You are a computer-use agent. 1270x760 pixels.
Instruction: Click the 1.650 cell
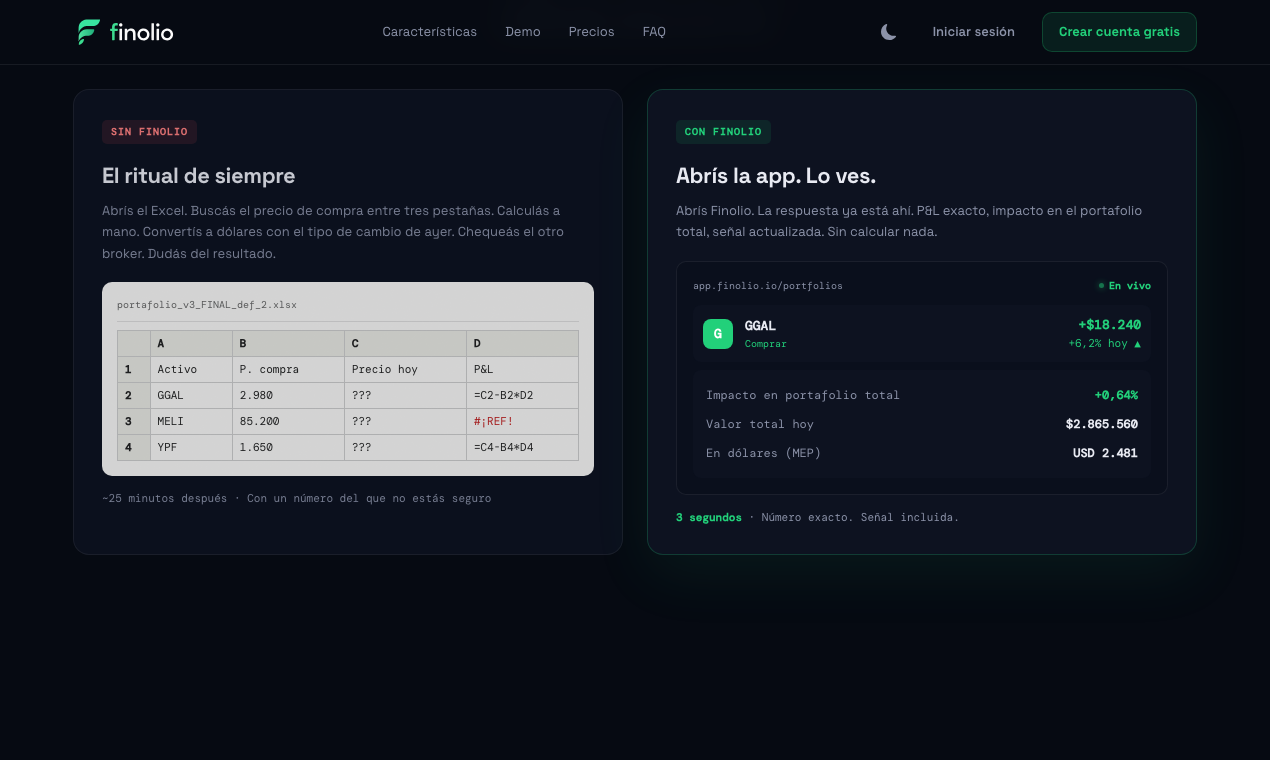[x=288, y=448]
